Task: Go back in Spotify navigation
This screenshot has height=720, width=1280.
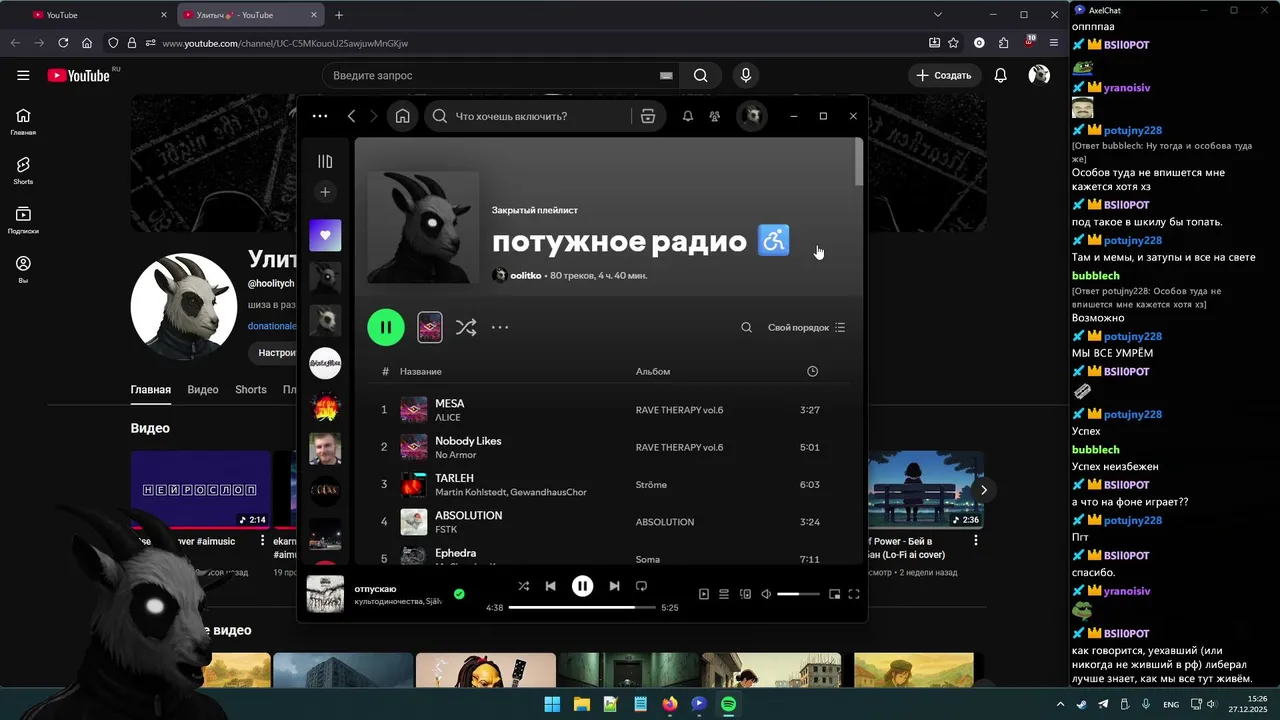Action: (x=351, y=116)
